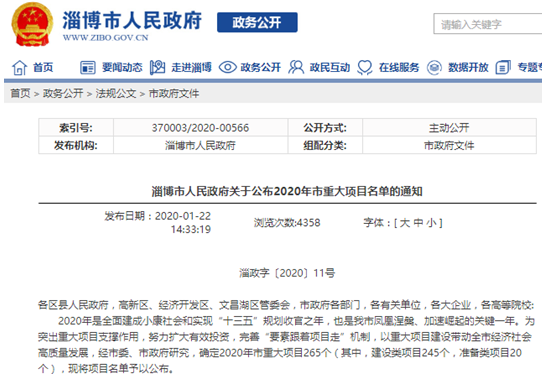Screen dimensions: 542x377
Task: Open 市政府文件 breadcrumb link
Action: click(x=174, y=93)
